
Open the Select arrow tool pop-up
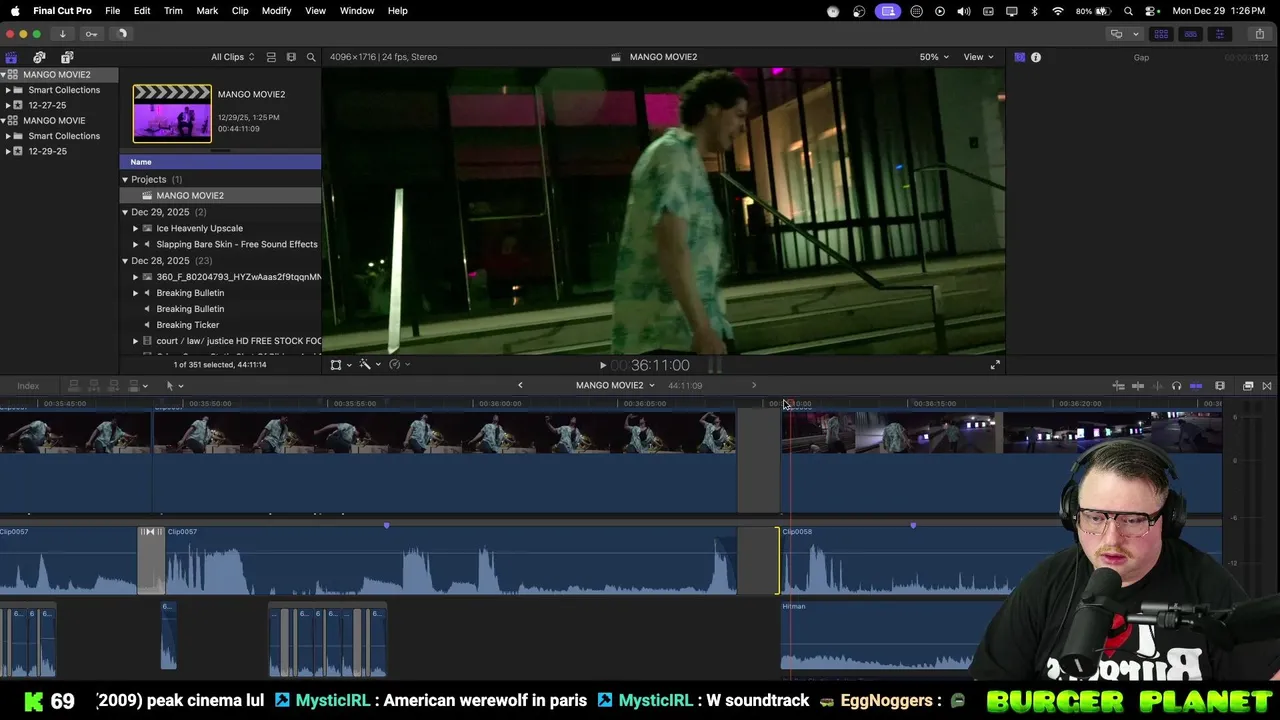[x=175, y=386]
